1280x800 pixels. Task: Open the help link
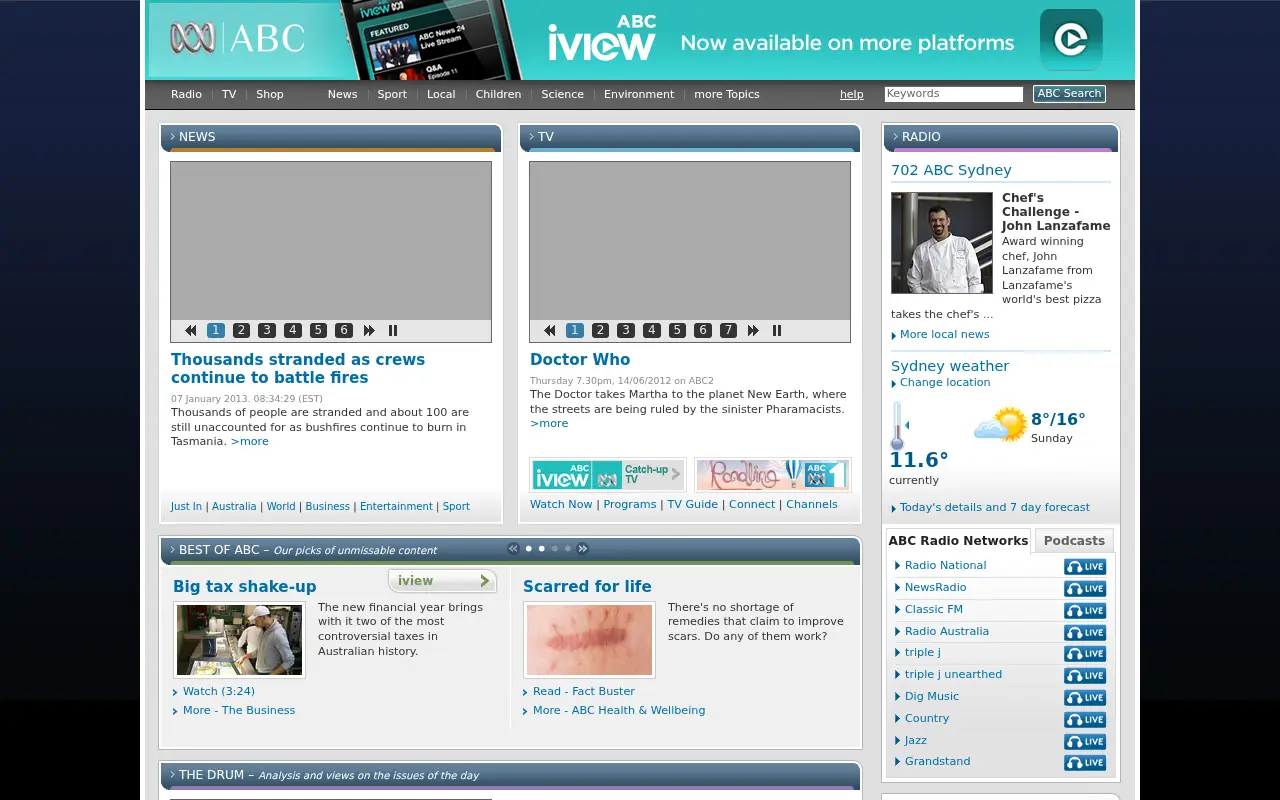coord(852,94)
